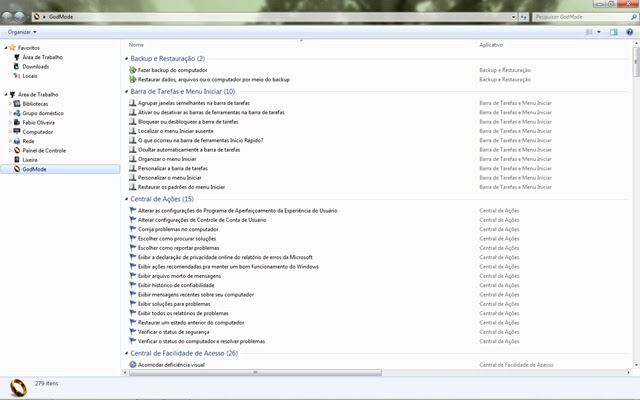The width and height of the screenshot is (640, 400).
Task: Expand the Computador tree node
Action: coord(10,132)
